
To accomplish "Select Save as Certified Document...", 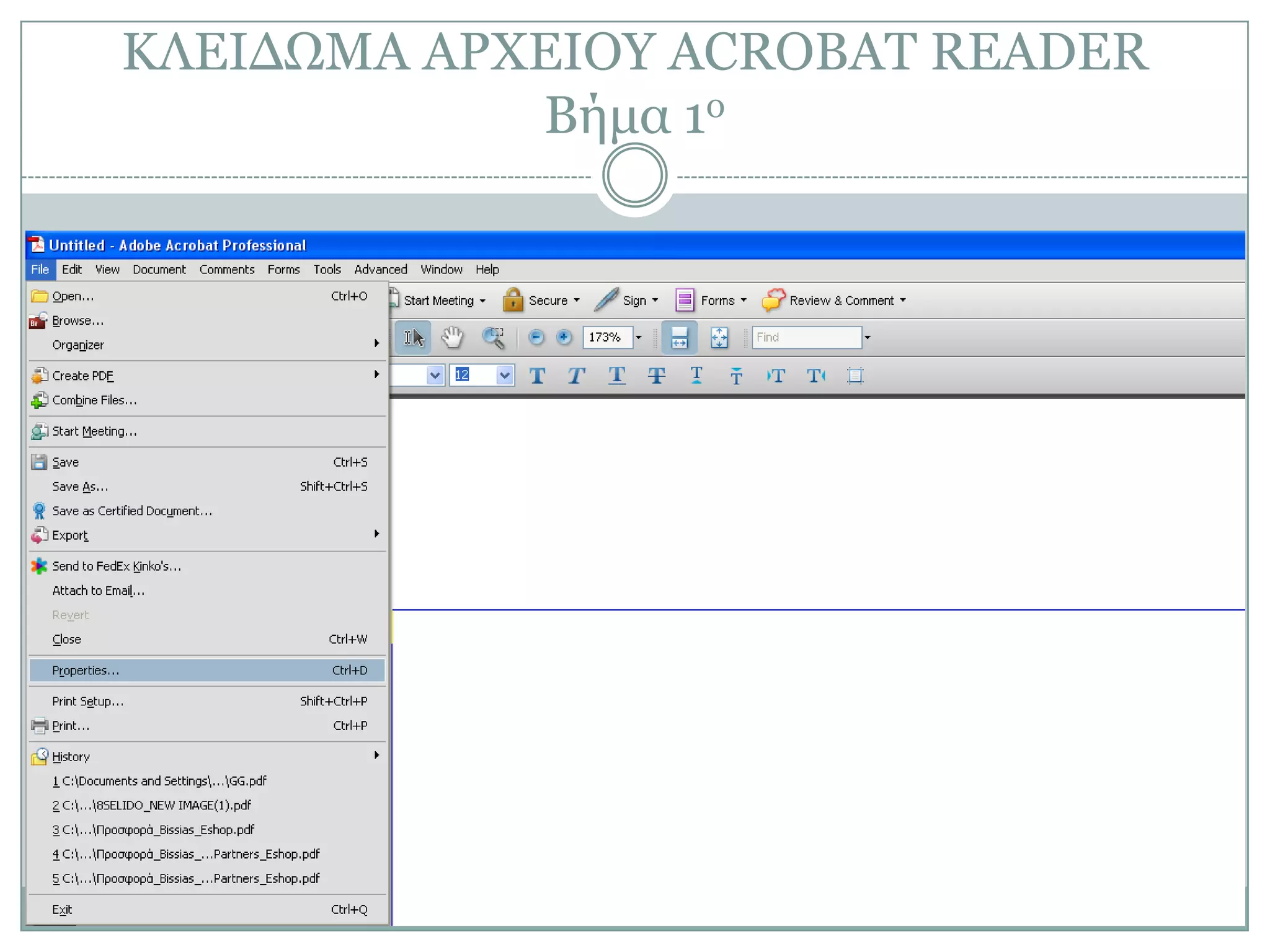I will (207, 511).
